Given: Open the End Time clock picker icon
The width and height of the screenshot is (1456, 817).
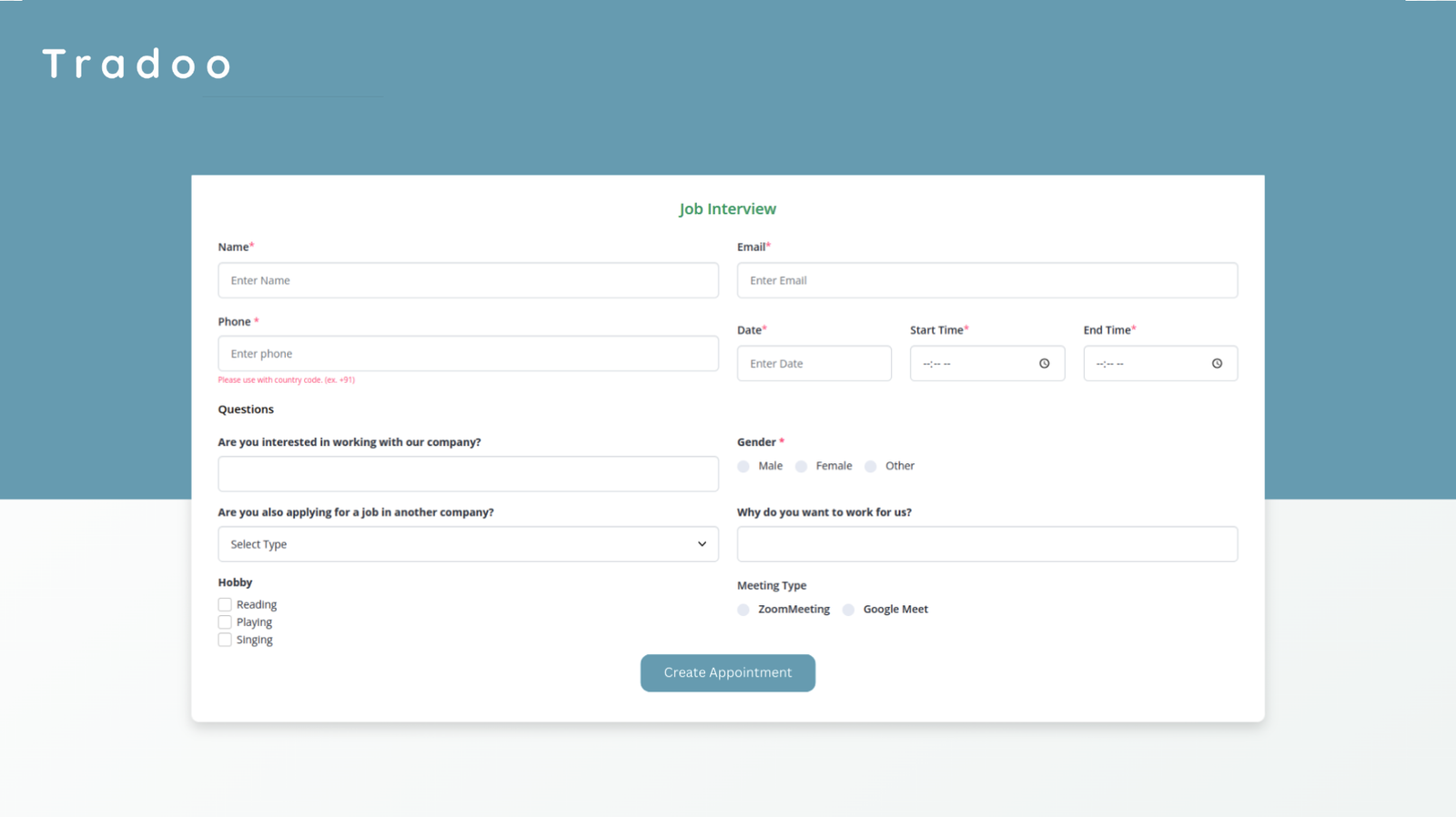Looking at the screenshot, I should tap(1217, 364).
